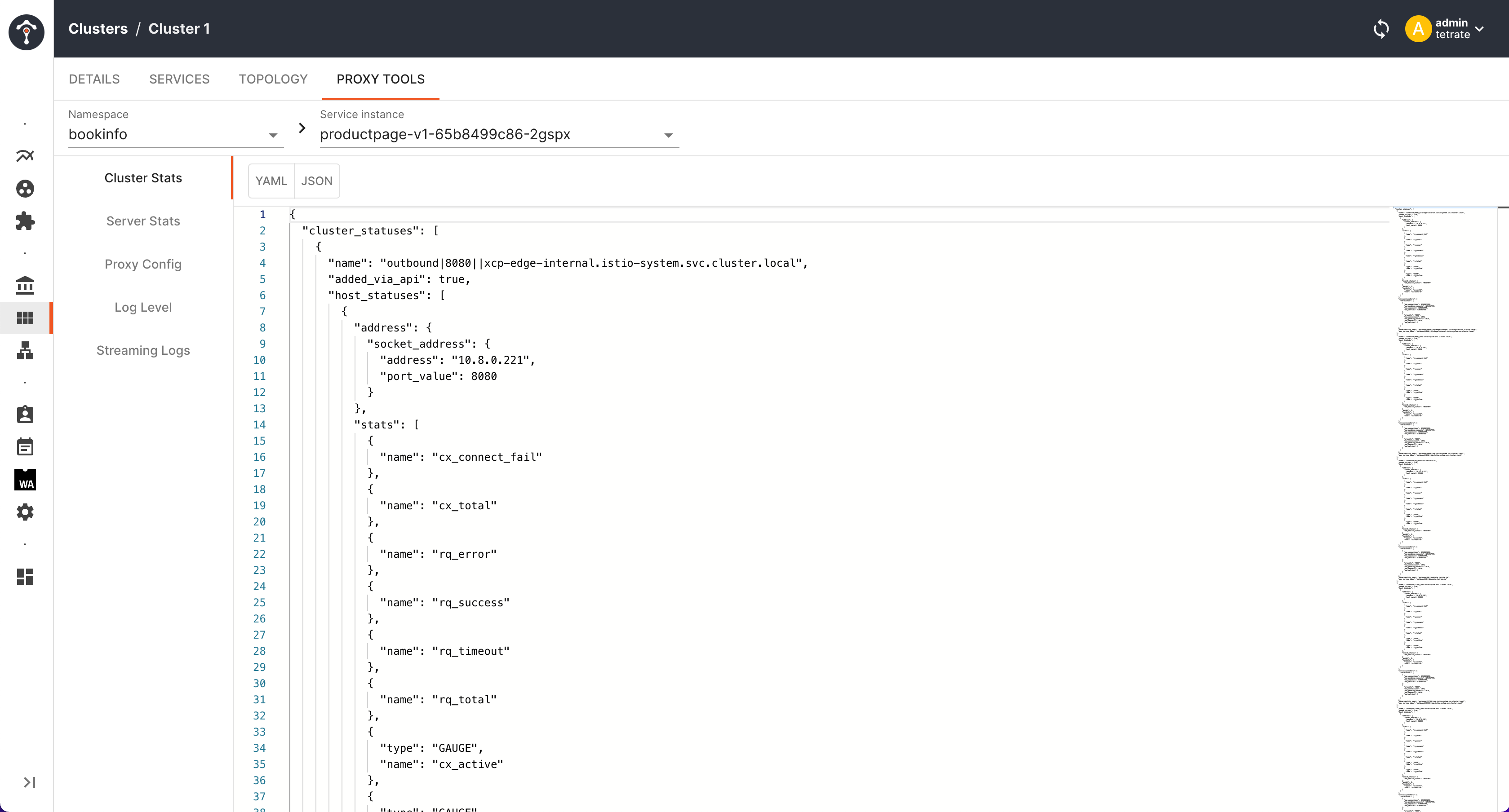Switch to the TOPOLOGY tab
The image size is (1509, 812).
pyautogui.click(x=273, y=79)
